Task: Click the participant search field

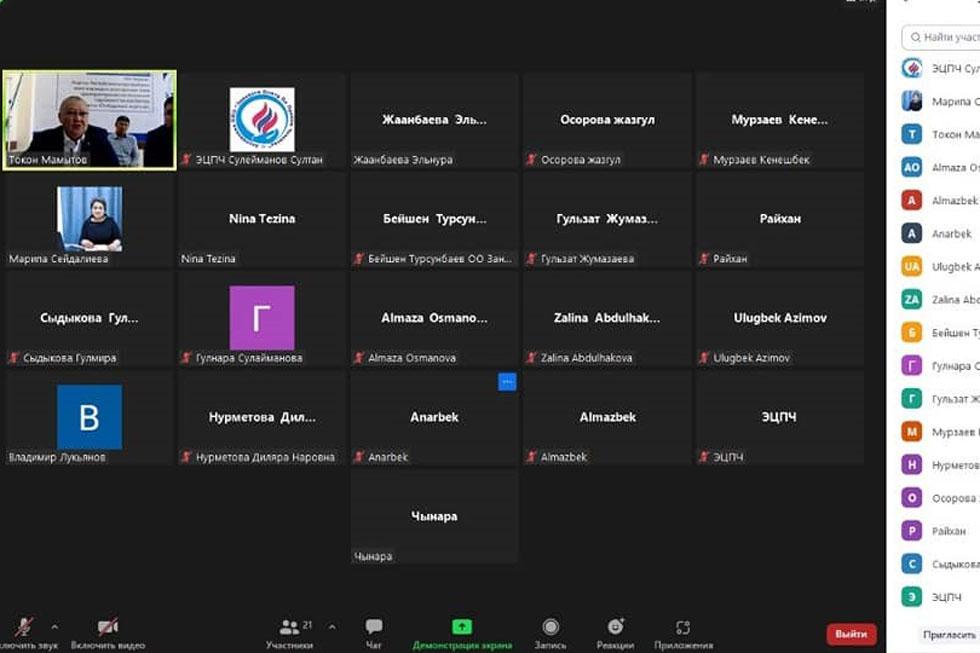Action: [x=945, y=37]
